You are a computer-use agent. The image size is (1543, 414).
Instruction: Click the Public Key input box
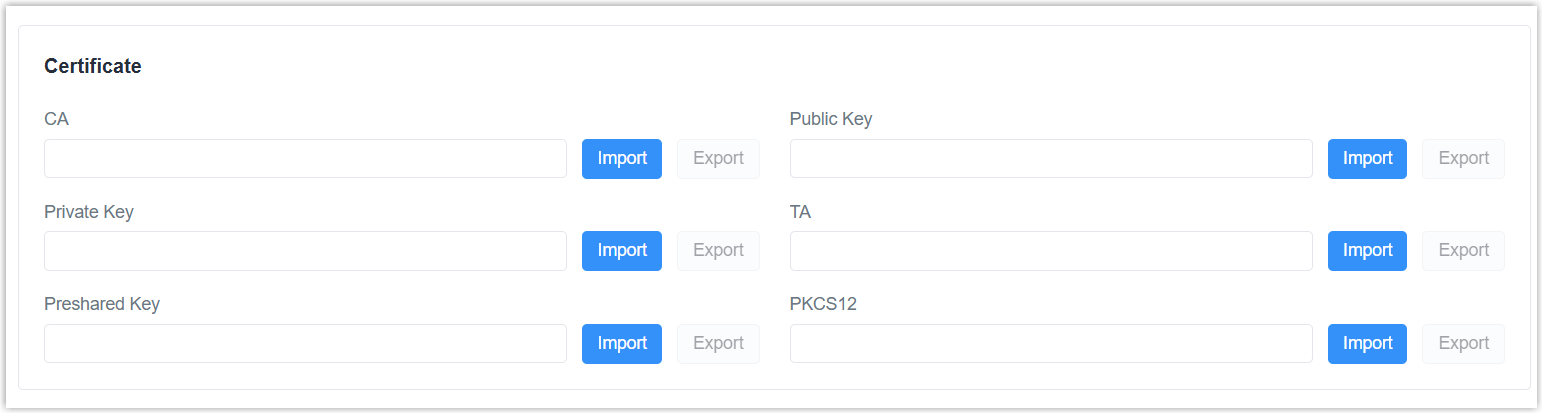(x=1050, y=159)
